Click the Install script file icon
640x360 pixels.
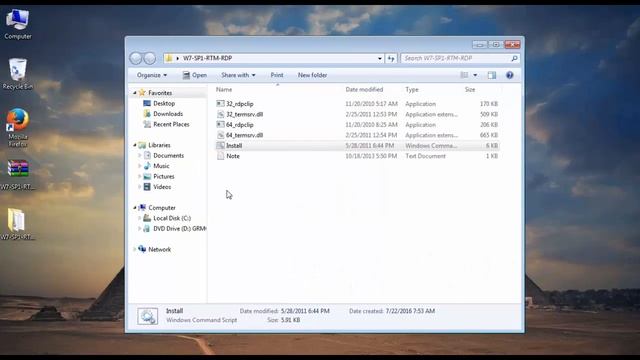220,145
